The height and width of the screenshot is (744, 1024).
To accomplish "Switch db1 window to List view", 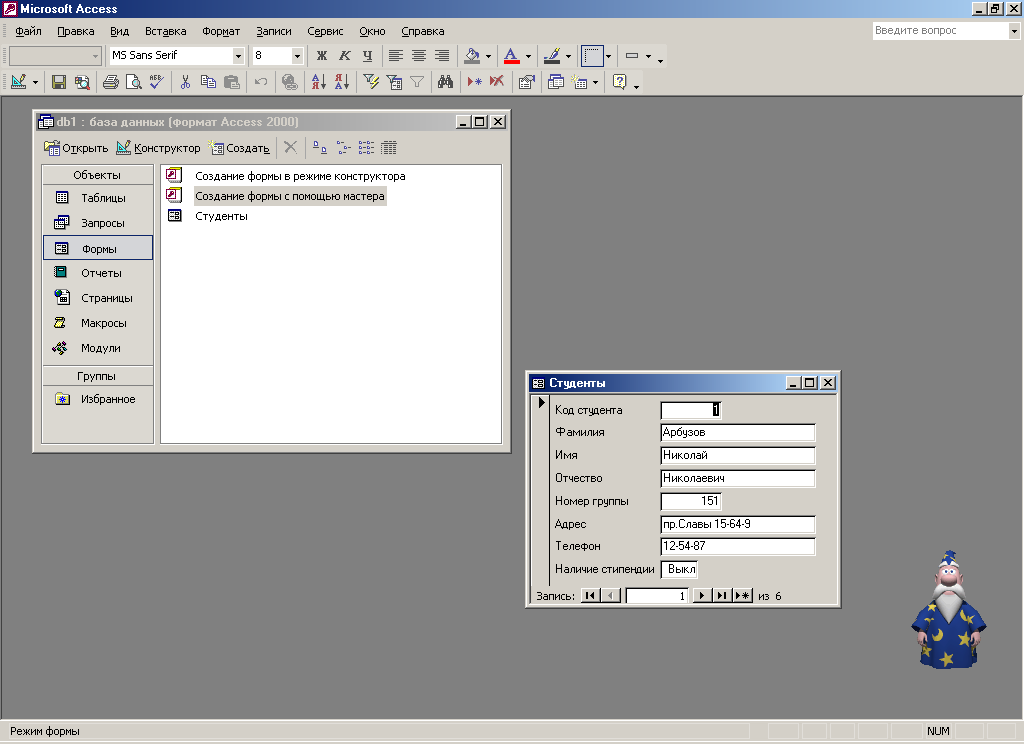I will [366, 148].
